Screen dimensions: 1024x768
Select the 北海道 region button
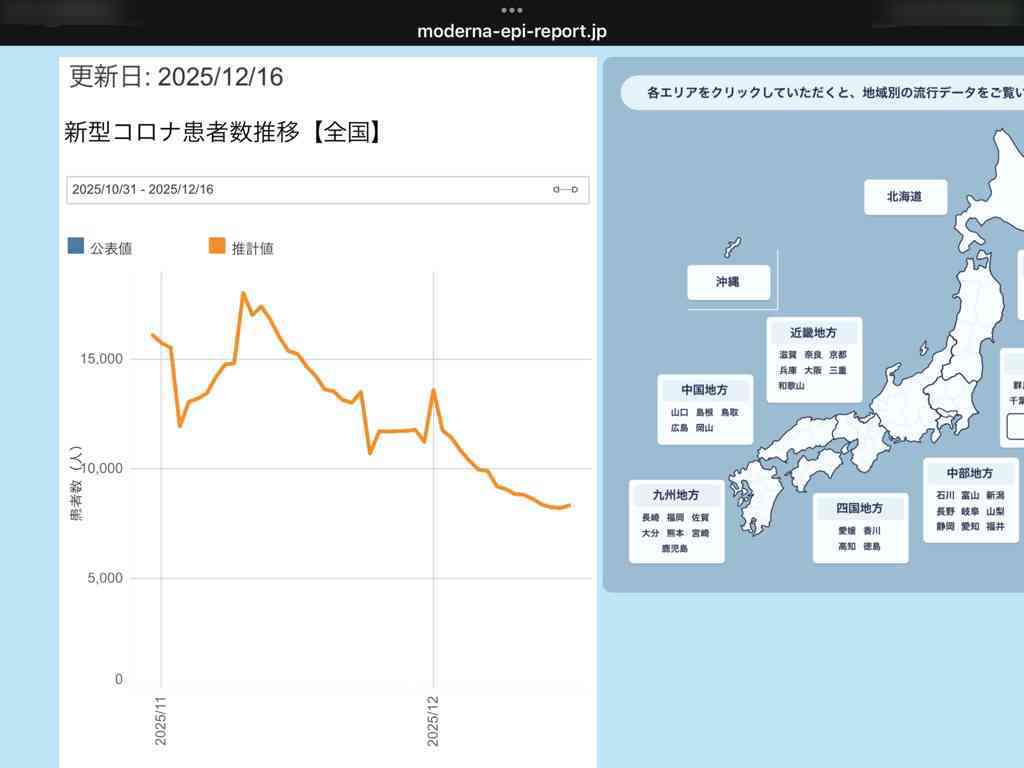click(905, 197)
